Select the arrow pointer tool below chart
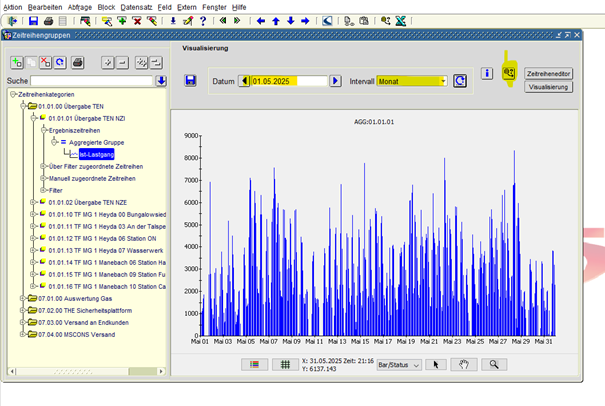 coord(436,365)
